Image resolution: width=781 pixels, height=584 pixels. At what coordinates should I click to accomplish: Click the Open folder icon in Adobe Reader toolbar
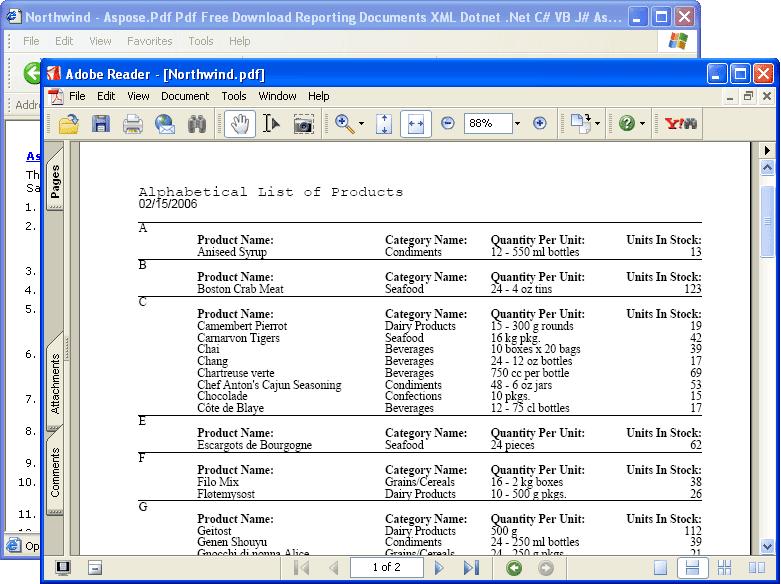68,124
